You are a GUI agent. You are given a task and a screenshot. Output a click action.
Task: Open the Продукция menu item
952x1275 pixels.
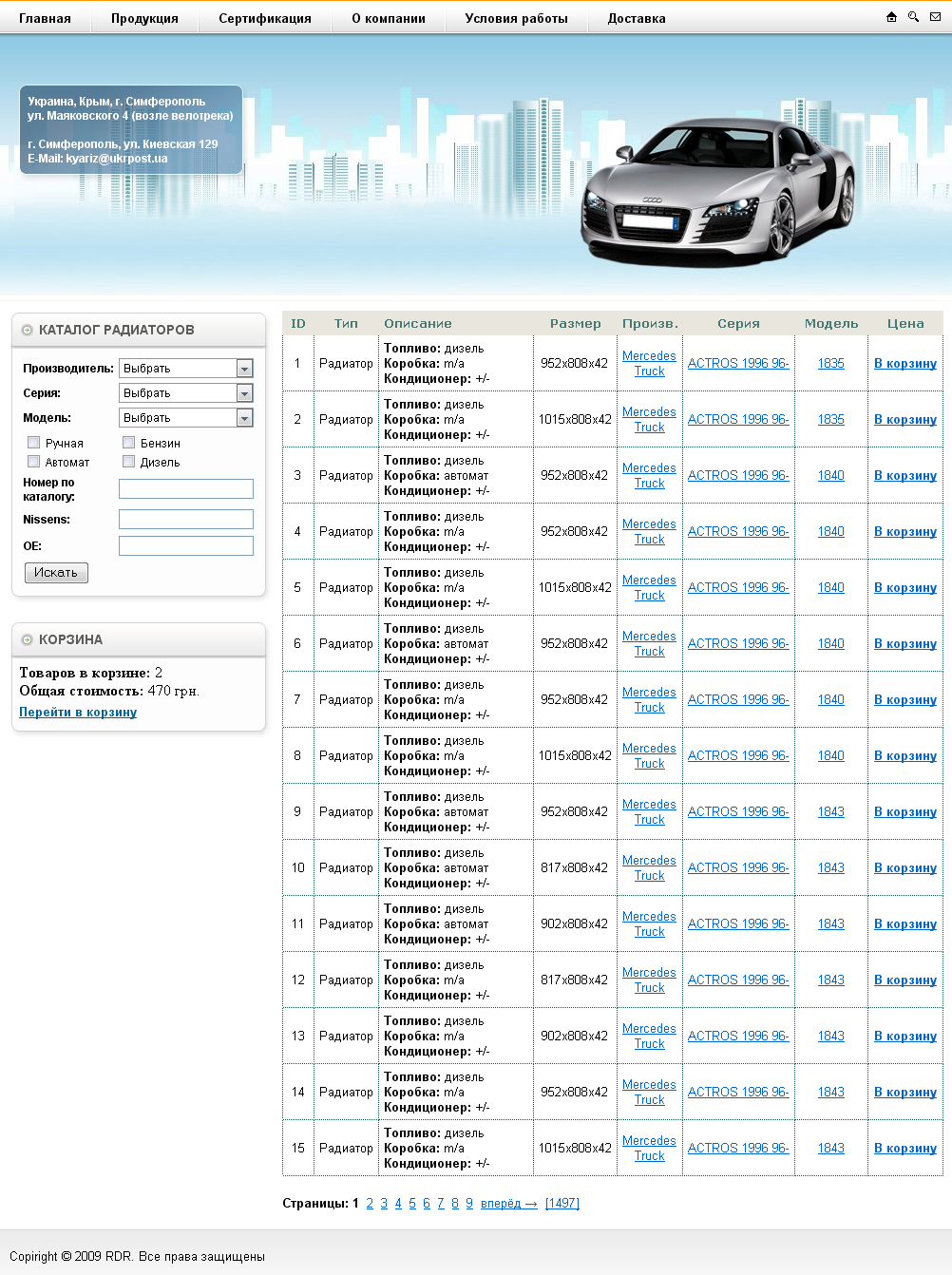tap(144, 18)
